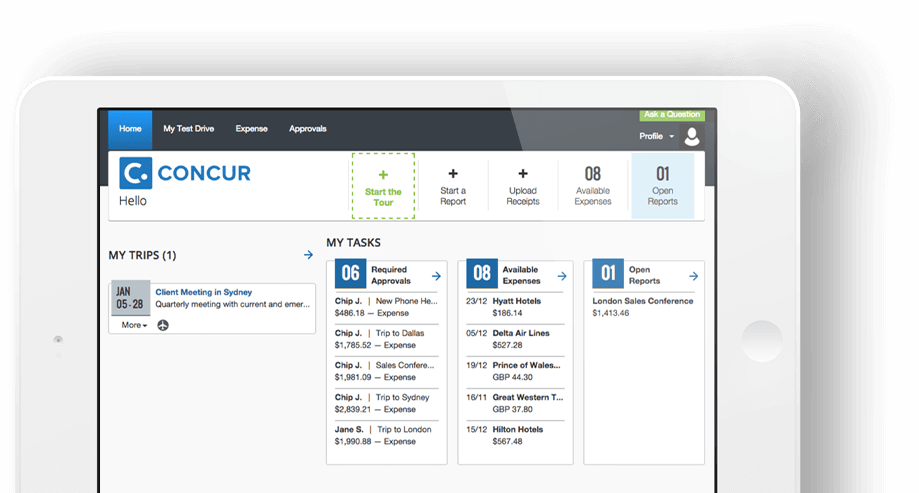
Task: Click the plus icon for Upload Receipts
Action: pos(523,174)
